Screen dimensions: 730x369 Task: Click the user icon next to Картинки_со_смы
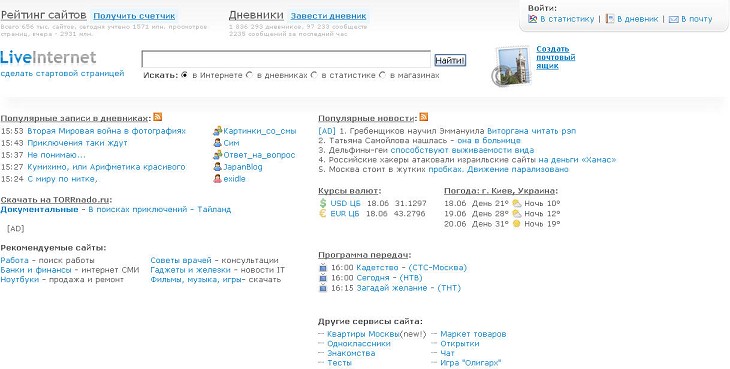pyautogui.click(x=217, y=131)
